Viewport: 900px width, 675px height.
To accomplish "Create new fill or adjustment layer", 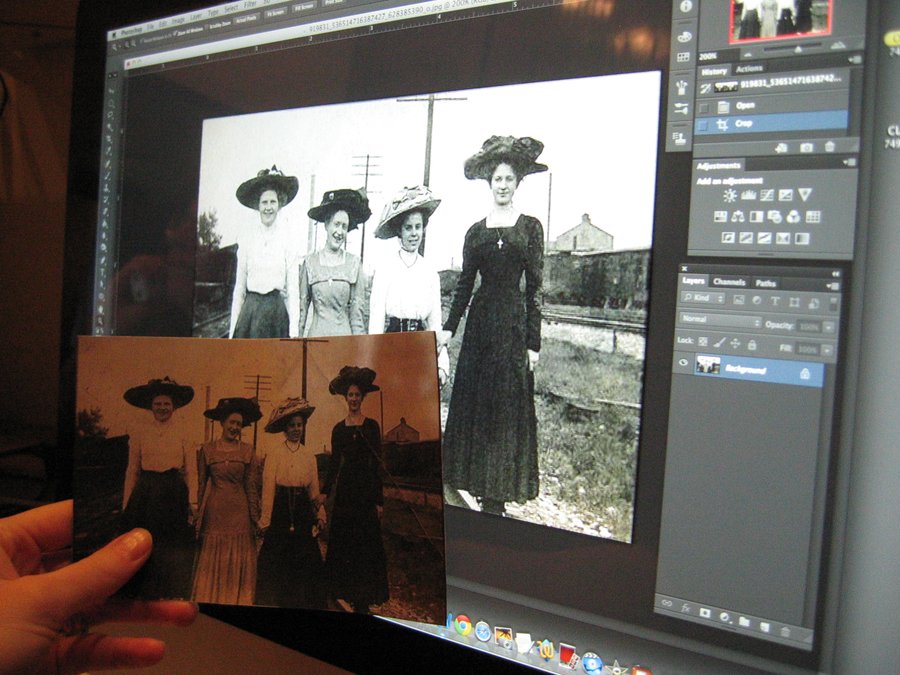I will [725, 618].
